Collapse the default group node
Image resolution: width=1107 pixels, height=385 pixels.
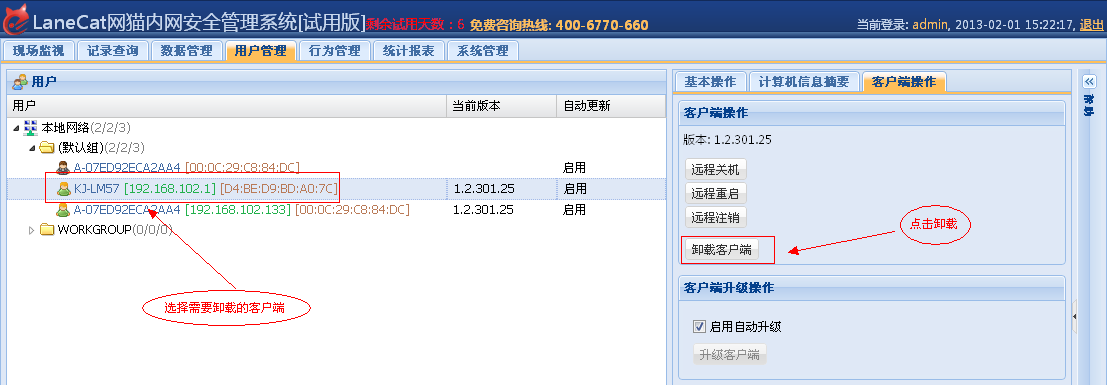[x=32, y=148]
